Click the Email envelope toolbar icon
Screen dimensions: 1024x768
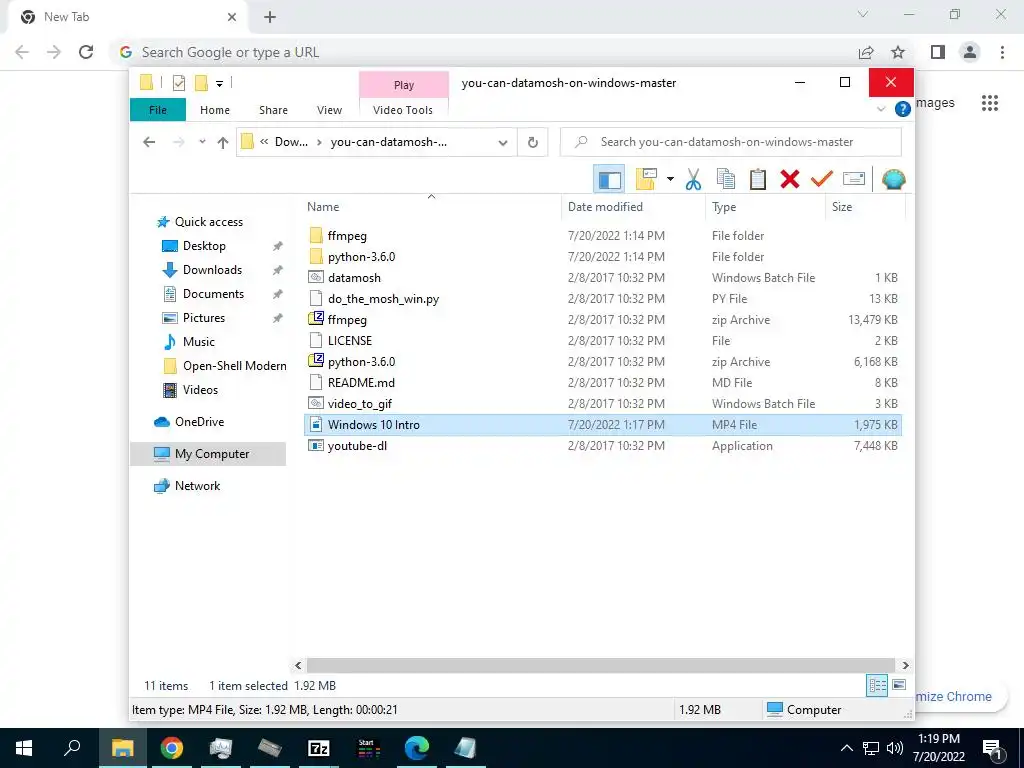[854, 179]
